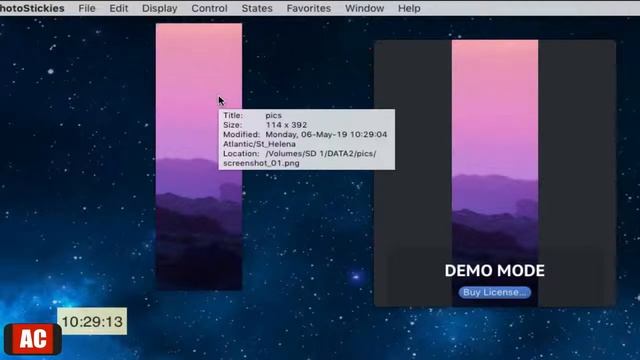Click the Buy License button

pos(495,292)
